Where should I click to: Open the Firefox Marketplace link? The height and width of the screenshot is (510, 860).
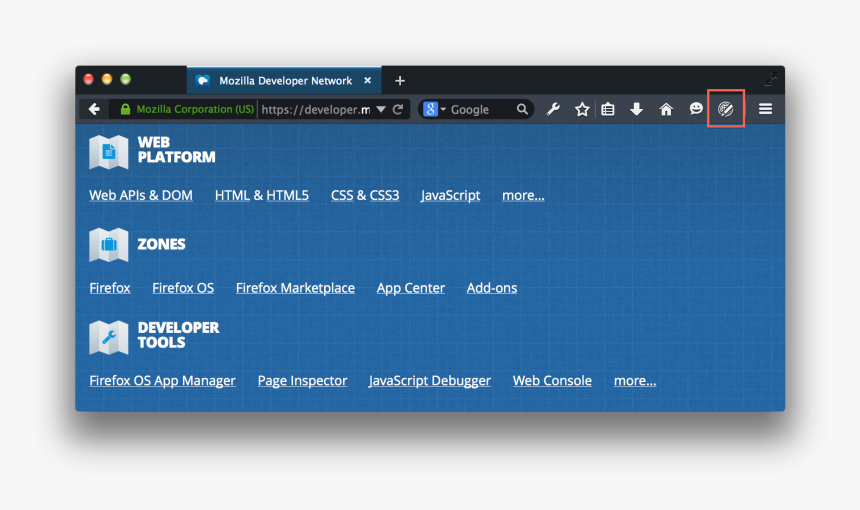[x=295, y=288]
